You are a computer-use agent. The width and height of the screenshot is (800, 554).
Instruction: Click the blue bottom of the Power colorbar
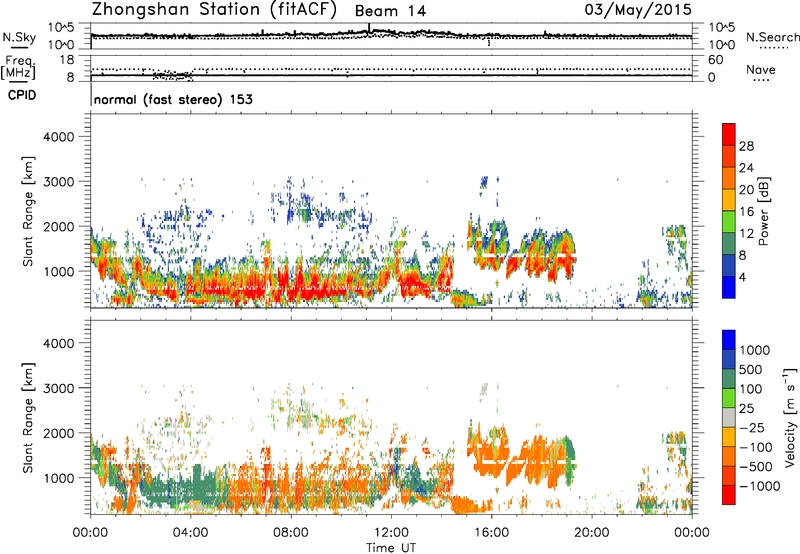click(729, 287)
